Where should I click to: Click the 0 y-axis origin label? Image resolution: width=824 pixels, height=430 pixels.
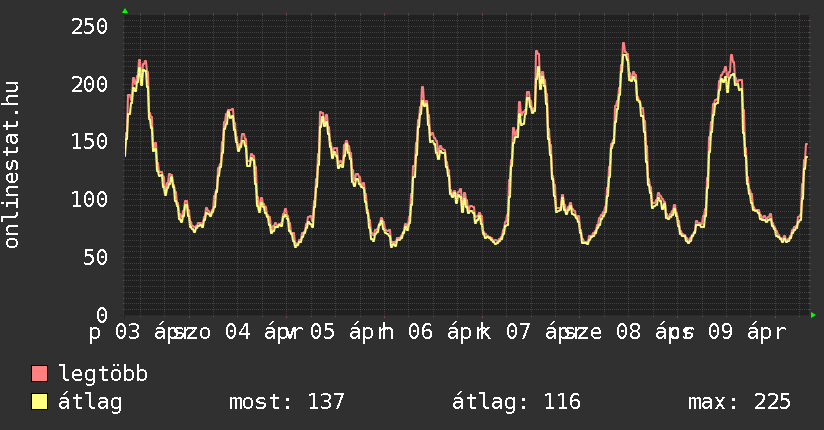click(101, 315)
